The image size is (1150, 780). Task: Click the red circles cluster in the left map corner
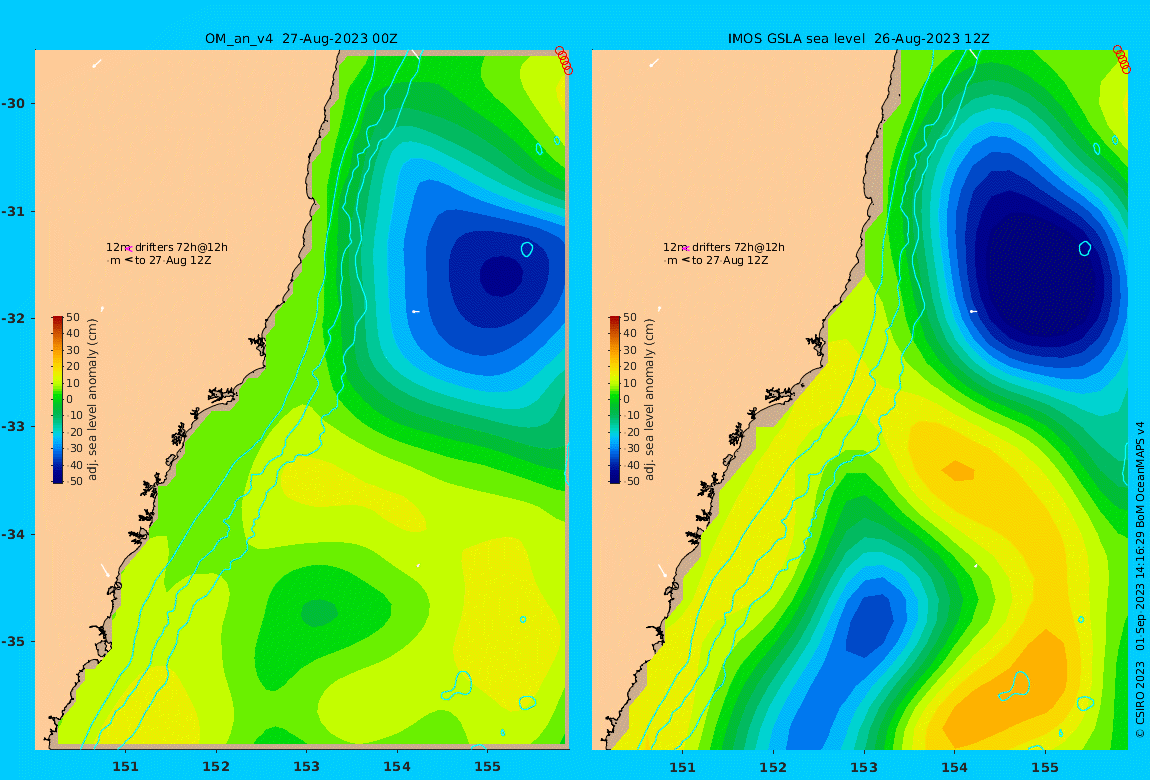click(x=564, y=61)
